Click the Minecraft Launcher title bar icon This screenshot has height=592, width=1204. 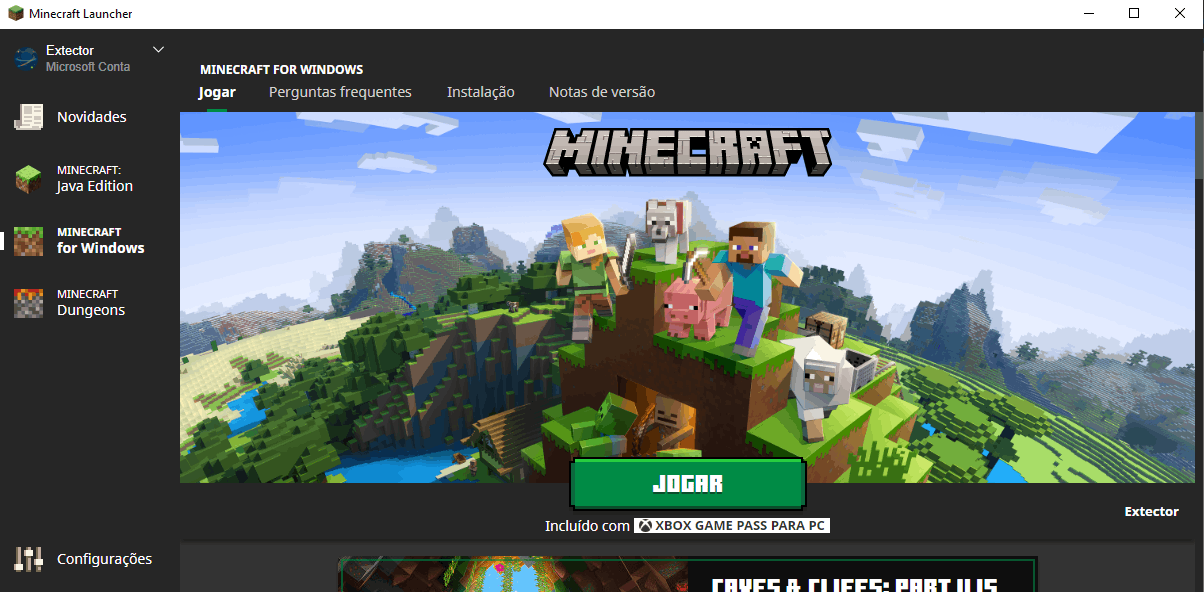(15, 14)
